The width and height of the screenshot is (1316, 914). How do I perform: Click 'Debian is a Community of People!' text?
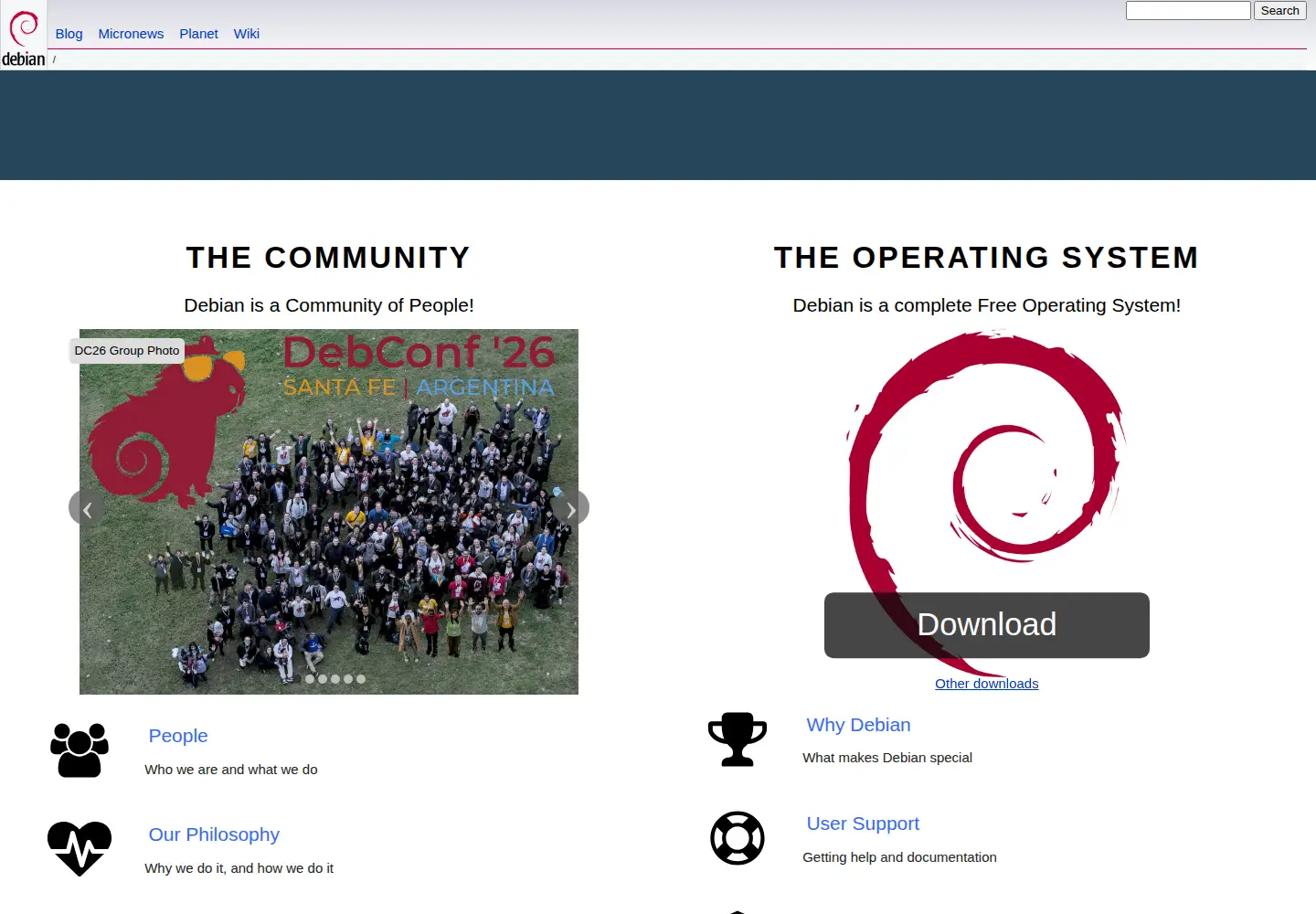click(329, 305)
